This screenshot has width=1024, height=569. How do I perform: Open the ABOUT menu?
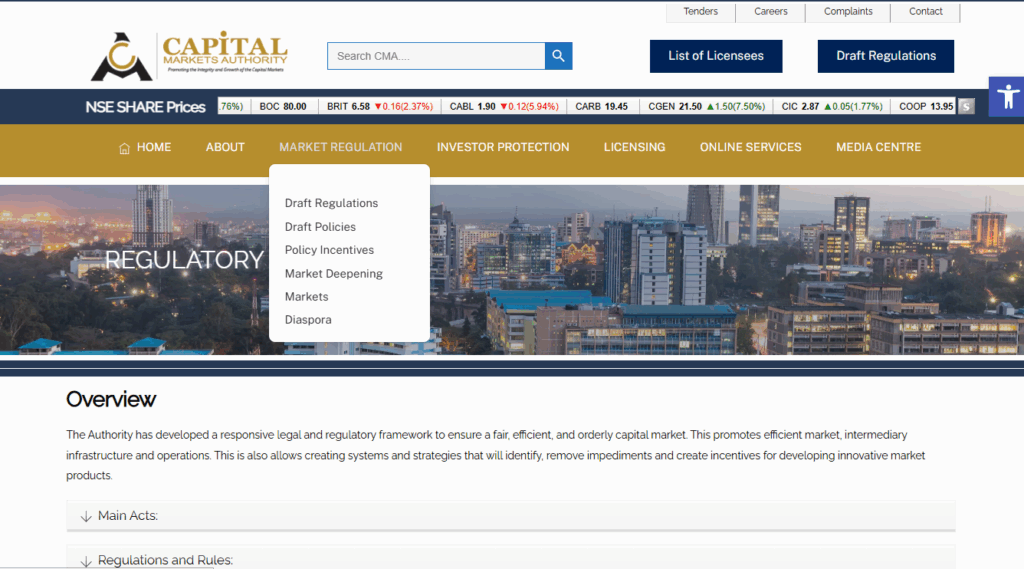point(225,148)
